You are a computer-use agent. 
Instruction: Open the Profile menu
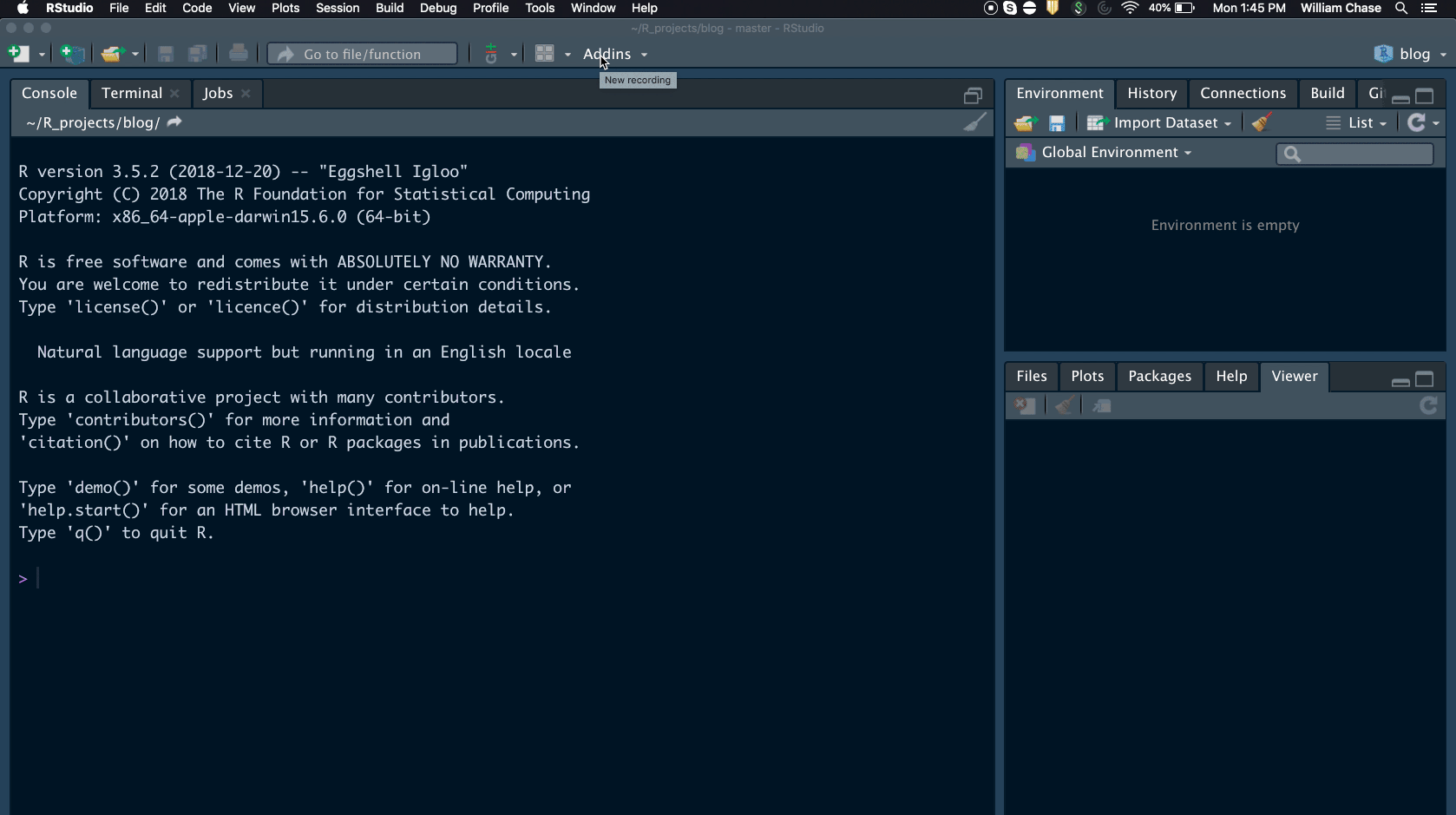click(x=490, y=8)
